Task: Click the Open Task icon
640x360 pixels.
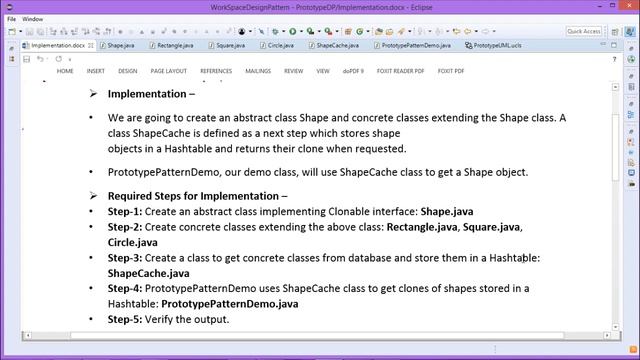Action: point(389,31)
